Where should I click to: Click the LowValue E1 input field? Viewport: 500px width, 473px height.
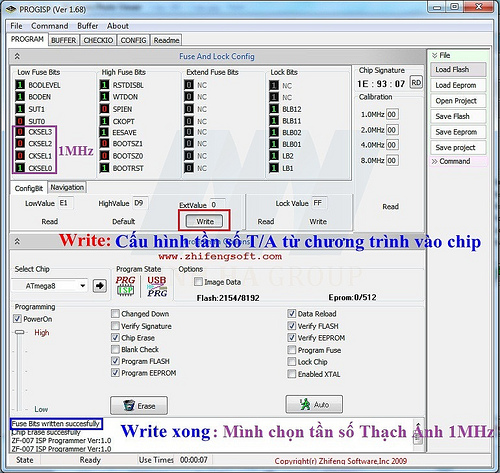[x=66, y=203]
